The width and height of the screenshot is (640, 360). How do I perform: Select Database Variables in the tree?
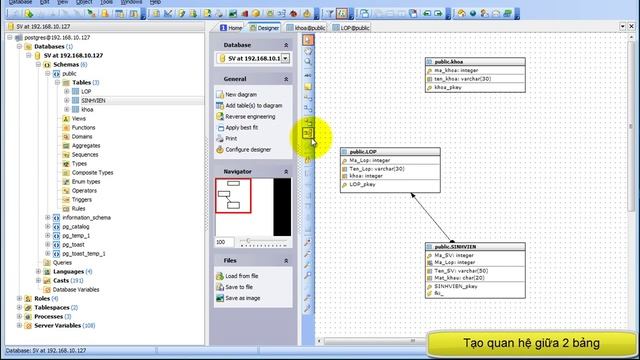point(76,289)
